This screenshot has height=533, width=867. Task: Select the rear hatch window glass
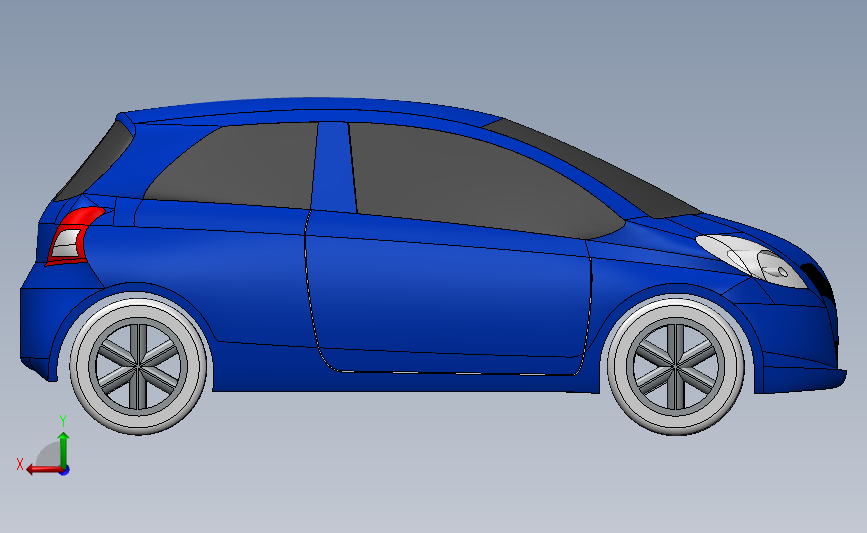[94, 161]
